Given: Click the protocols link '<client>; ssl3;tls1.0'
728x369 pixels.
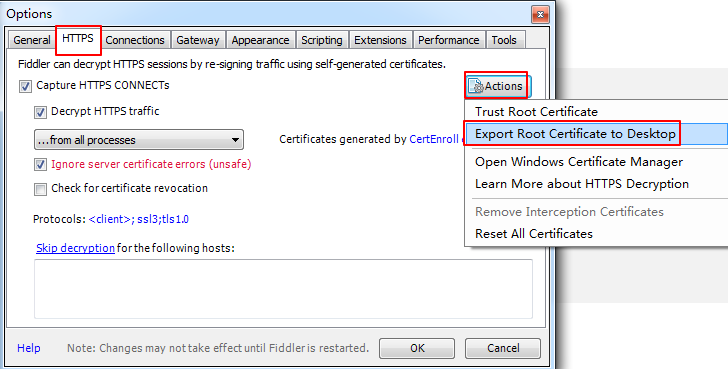Looking at the screenshot, I should tap(138, 219).
